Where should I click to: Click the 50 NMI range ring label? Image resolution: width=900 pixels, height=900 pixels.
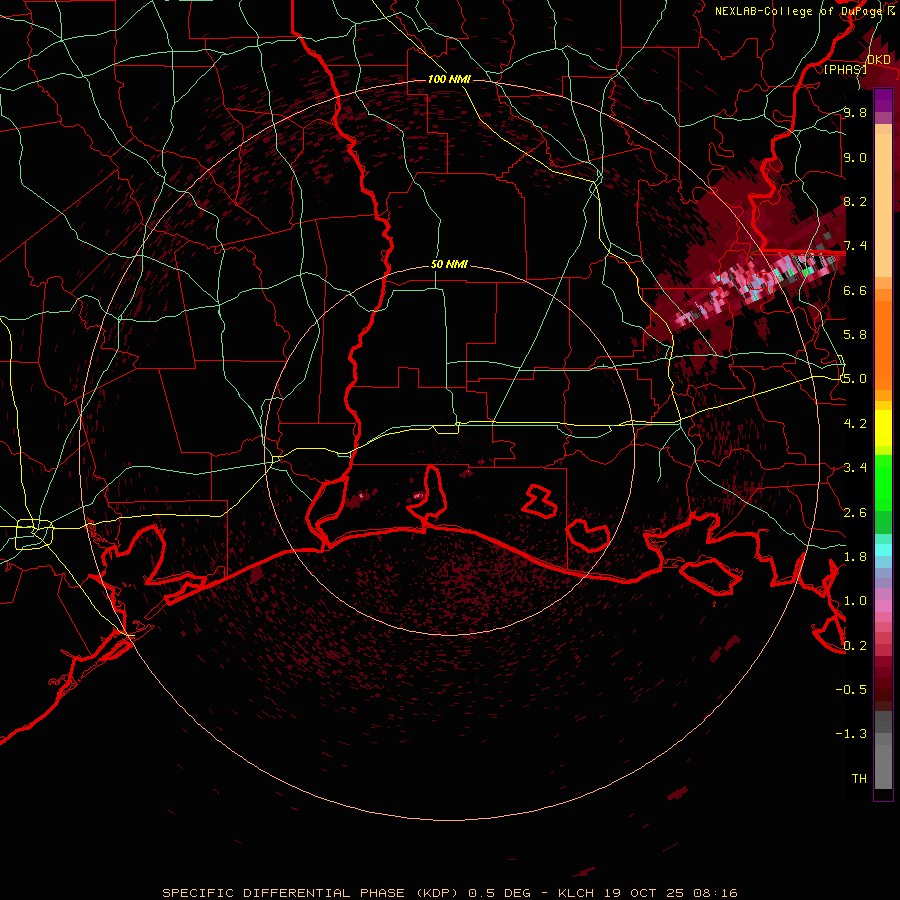click(449, 264)
